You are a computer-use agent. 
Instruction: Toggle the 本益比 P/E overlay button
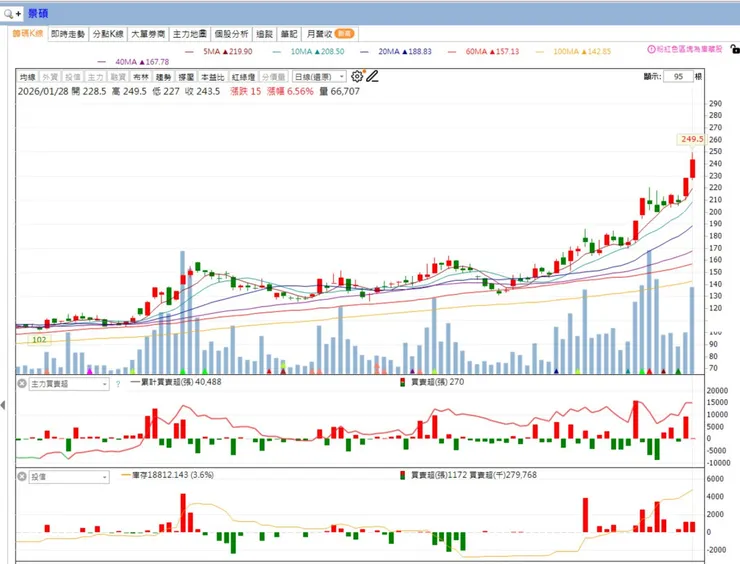point(212,77)
